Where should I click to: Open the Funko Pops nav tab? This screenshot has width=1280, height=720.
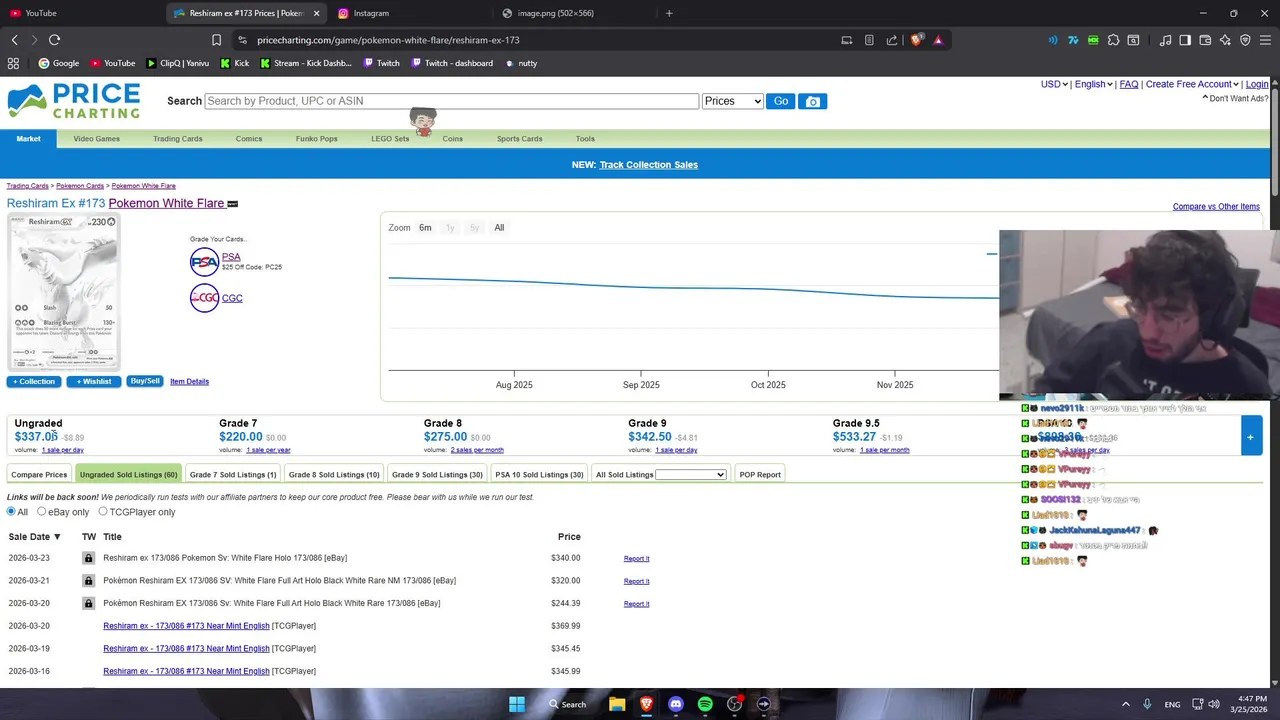click(316, 139)
